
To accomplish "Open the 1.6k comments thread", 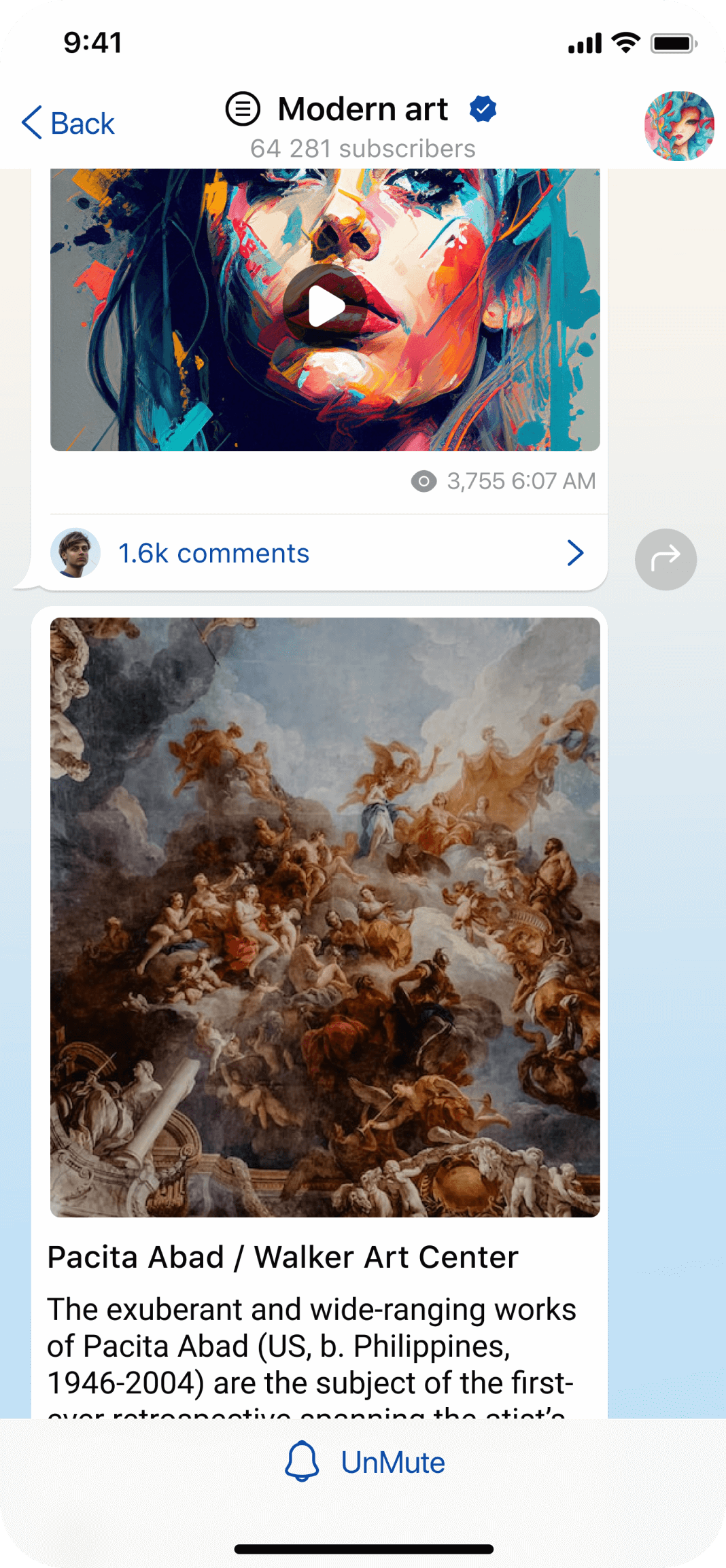I will click(x=319, y=553).
